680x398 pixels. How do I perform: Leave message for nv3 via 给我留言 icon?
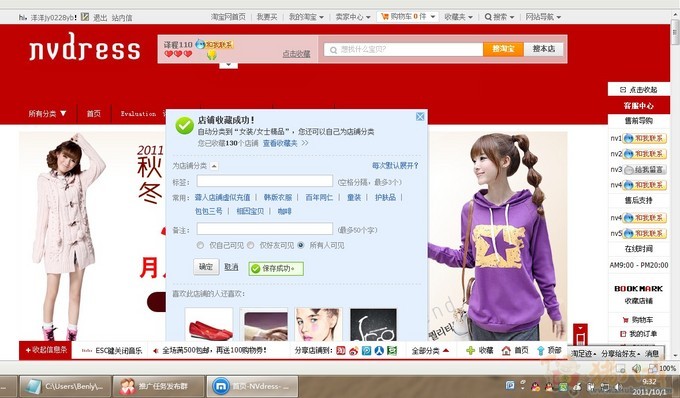coord(645,170)
